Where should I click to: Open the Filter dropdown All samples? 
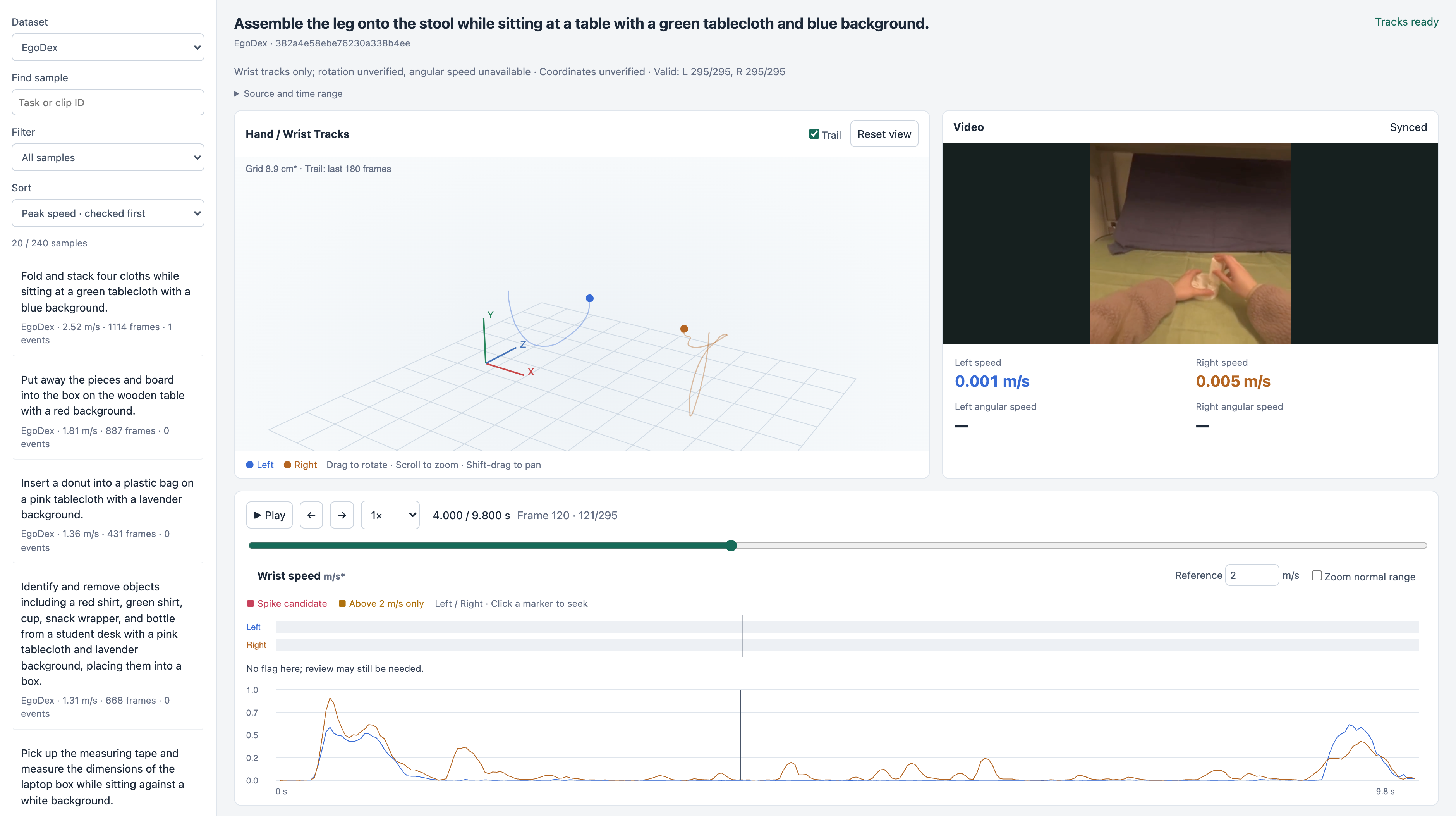pos(108,157)
